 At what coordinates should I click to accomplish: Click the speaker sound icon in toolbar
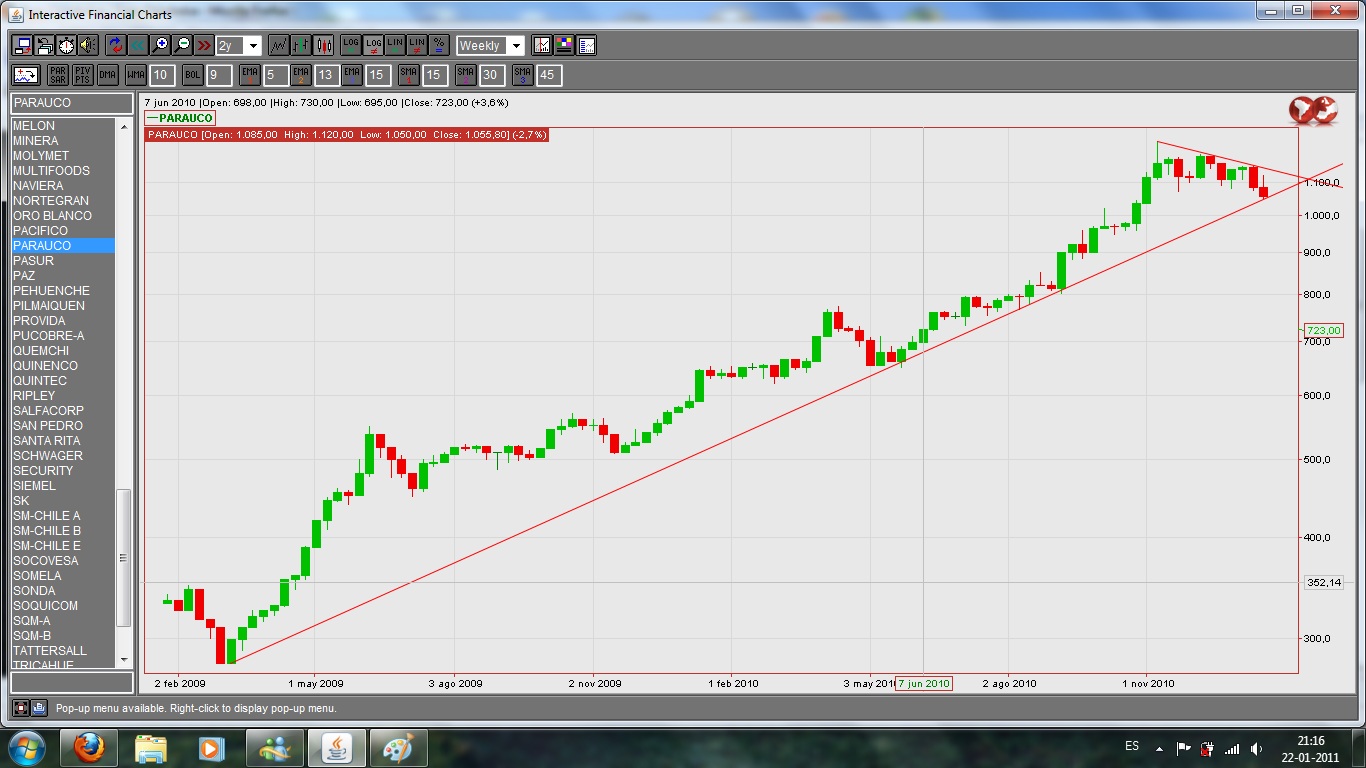coord(88,45)
